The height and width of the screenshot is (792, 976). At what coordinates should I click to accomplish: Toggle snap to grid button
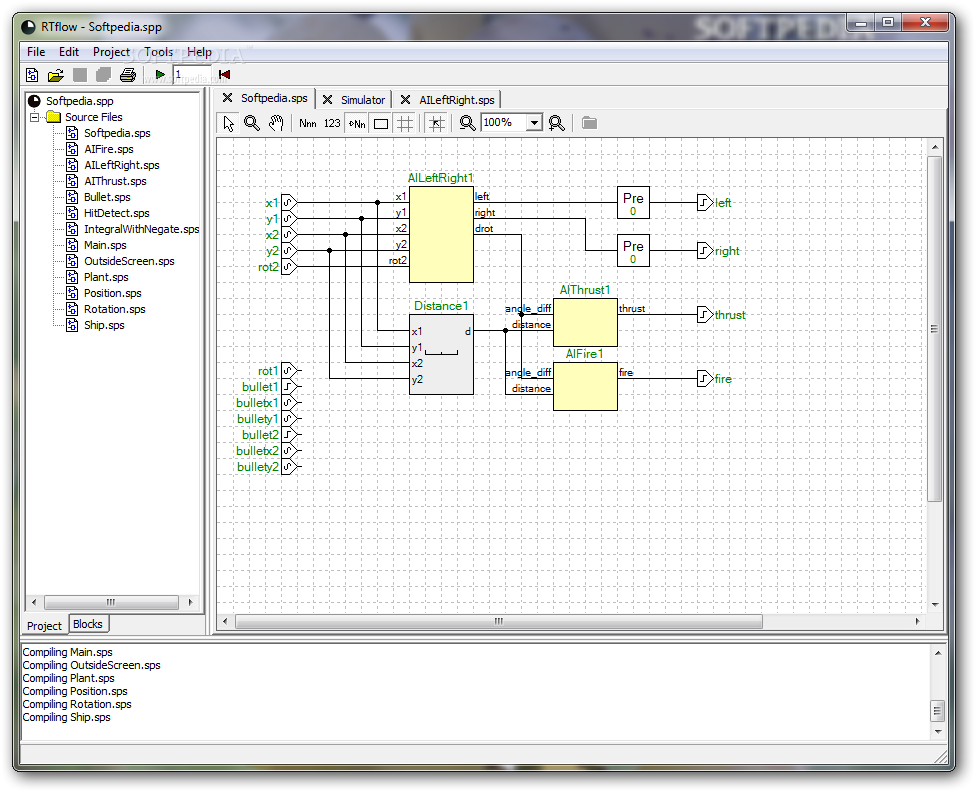[x=437, y=123]
